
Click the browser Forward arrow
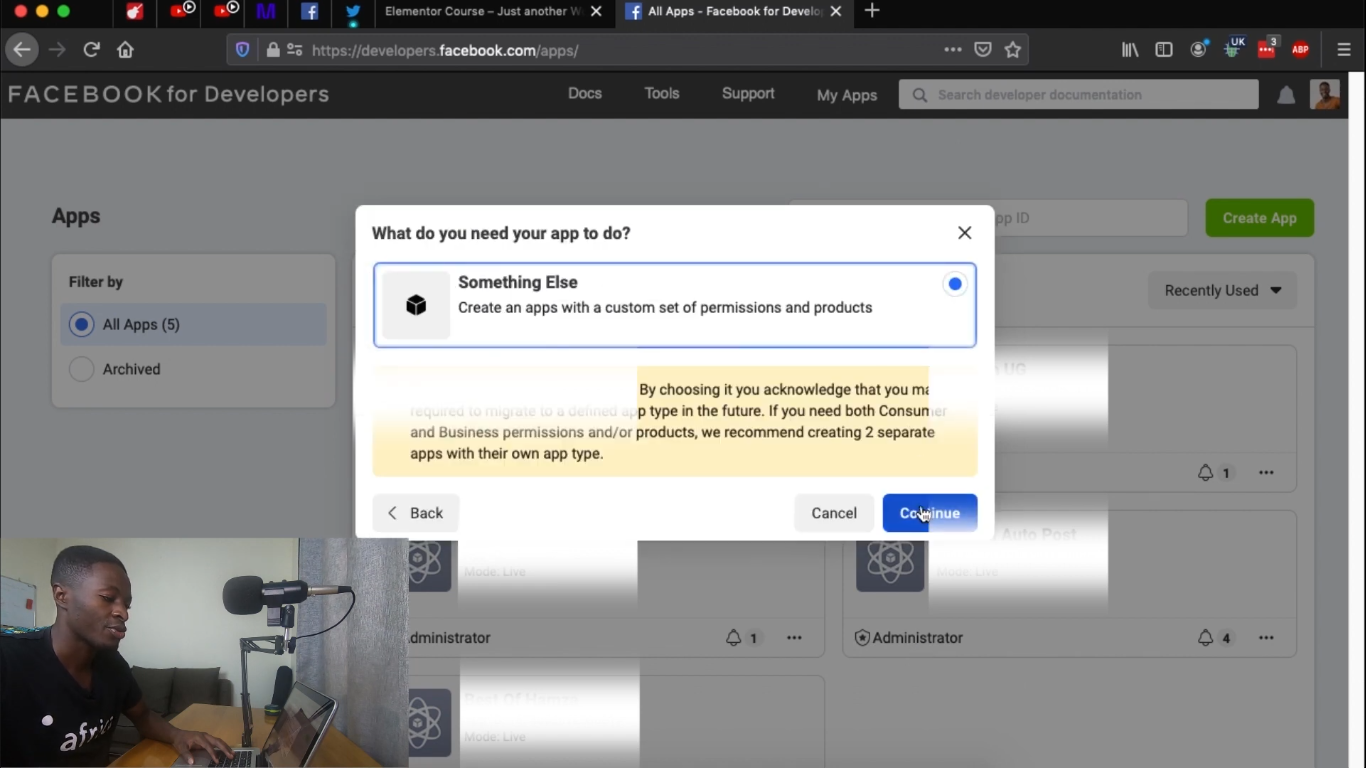point(57,49)
